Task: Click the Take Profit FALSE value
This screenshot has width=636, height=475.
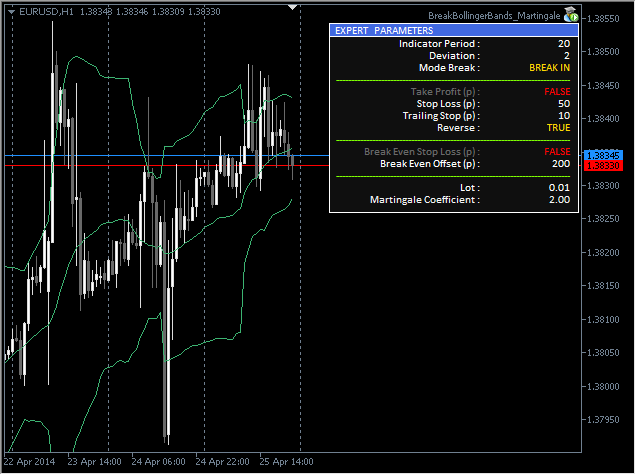Action: coord(557,92)
